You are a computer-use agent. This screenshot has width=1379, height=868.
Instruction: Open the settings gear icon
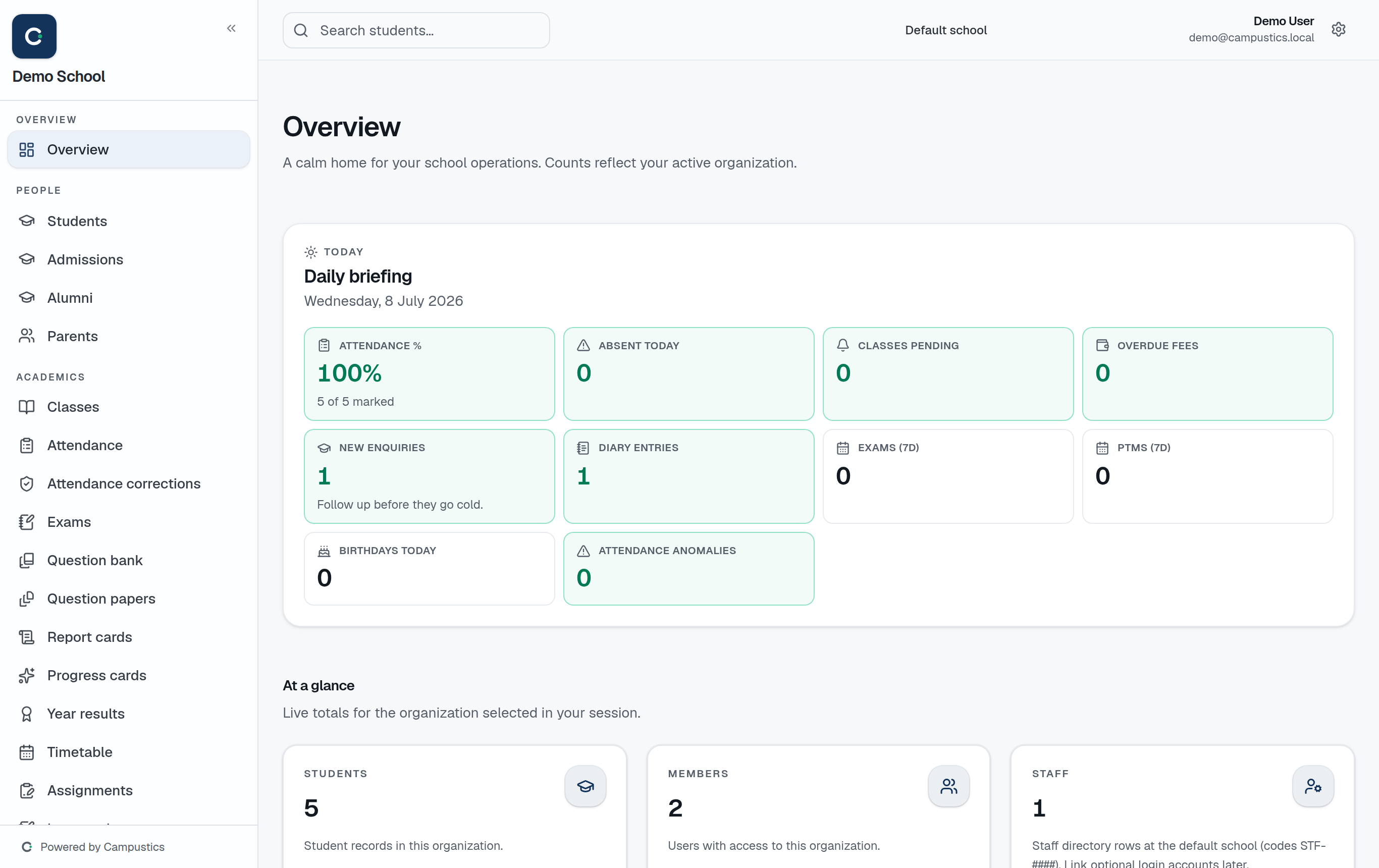coord(1338,29)
